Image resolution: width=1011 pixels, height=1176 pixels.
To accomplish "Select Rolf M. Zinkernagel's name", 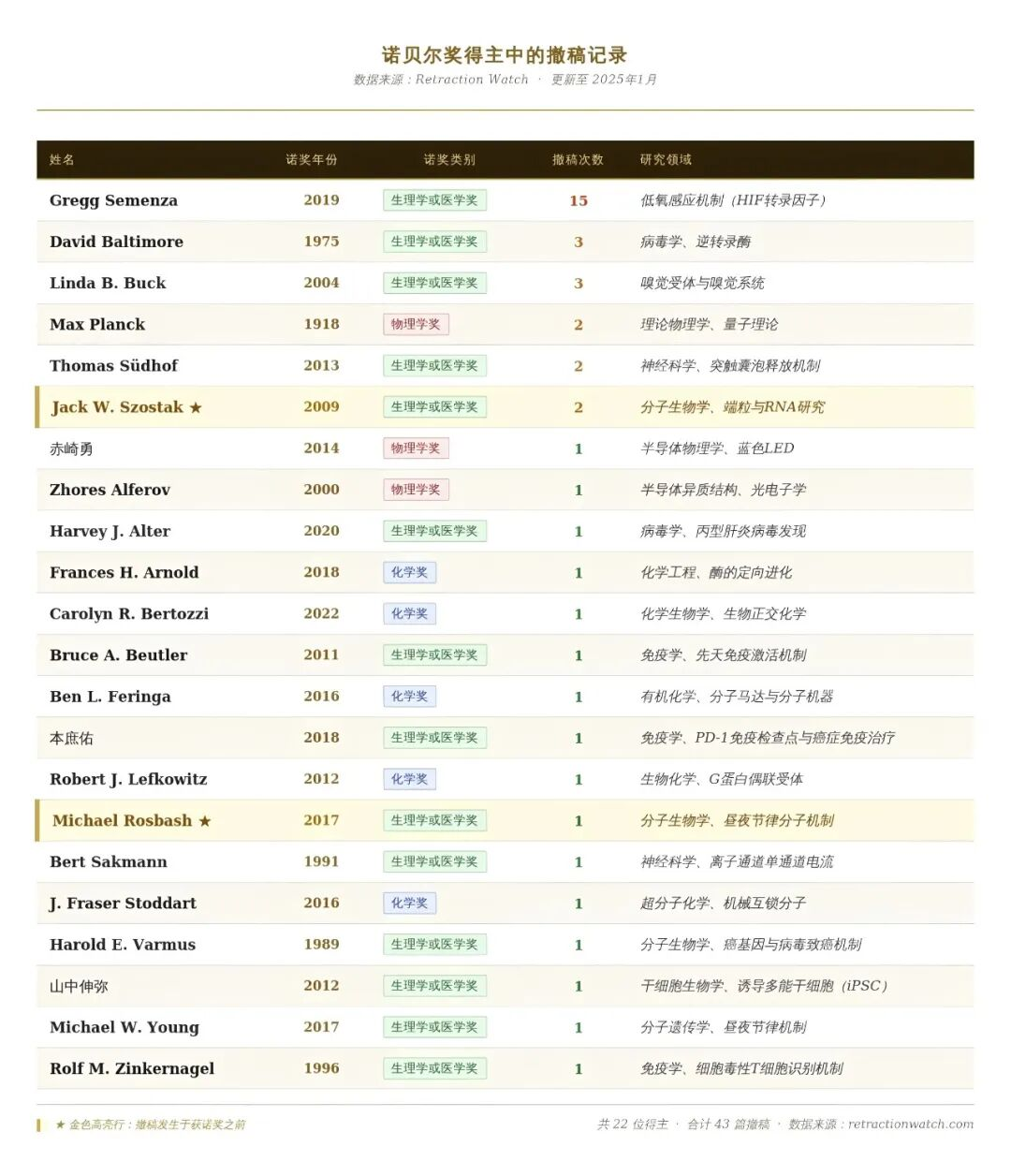I will [x=132, y=1068].
